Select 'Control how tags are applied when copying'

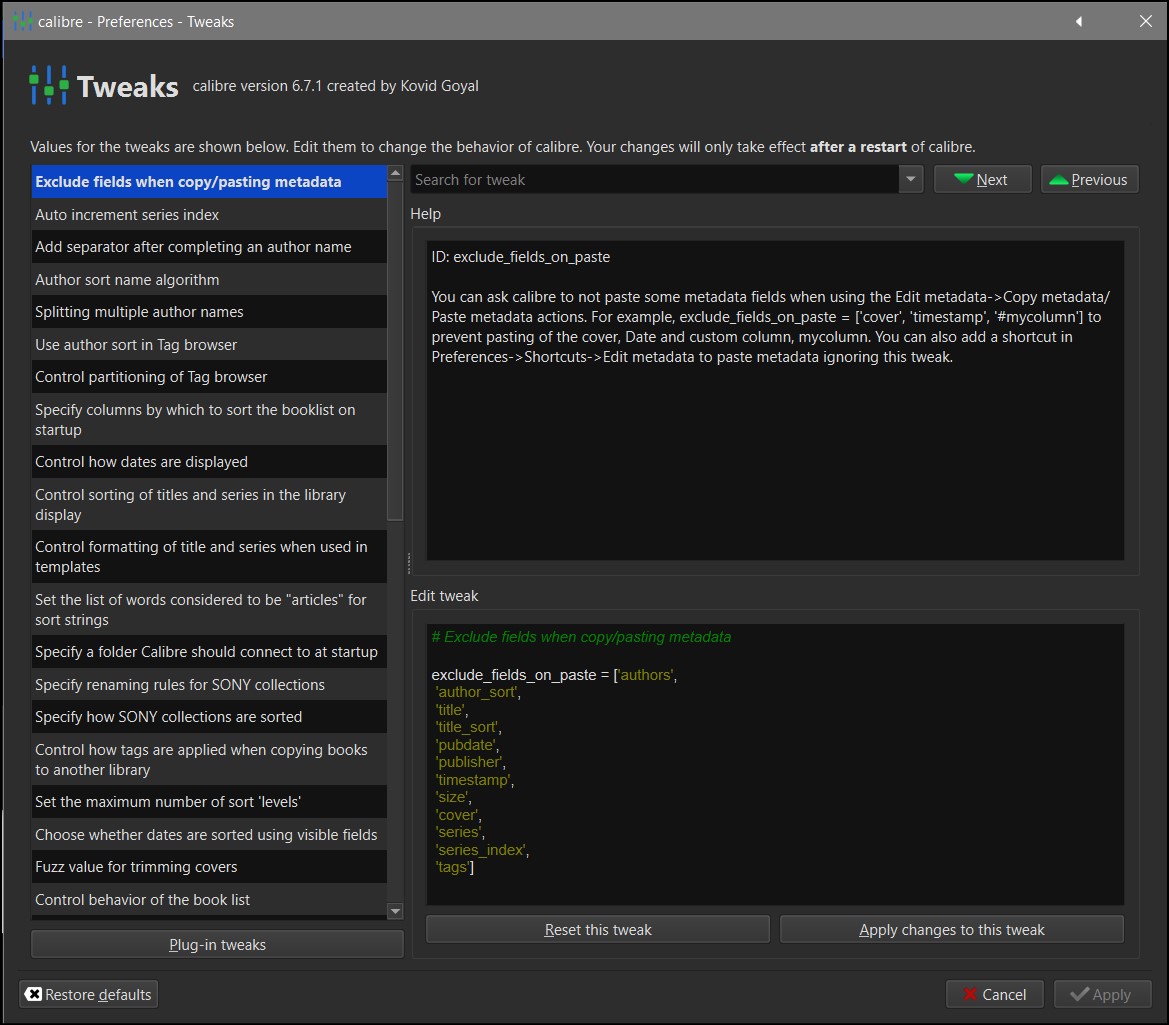coord(209,760)
